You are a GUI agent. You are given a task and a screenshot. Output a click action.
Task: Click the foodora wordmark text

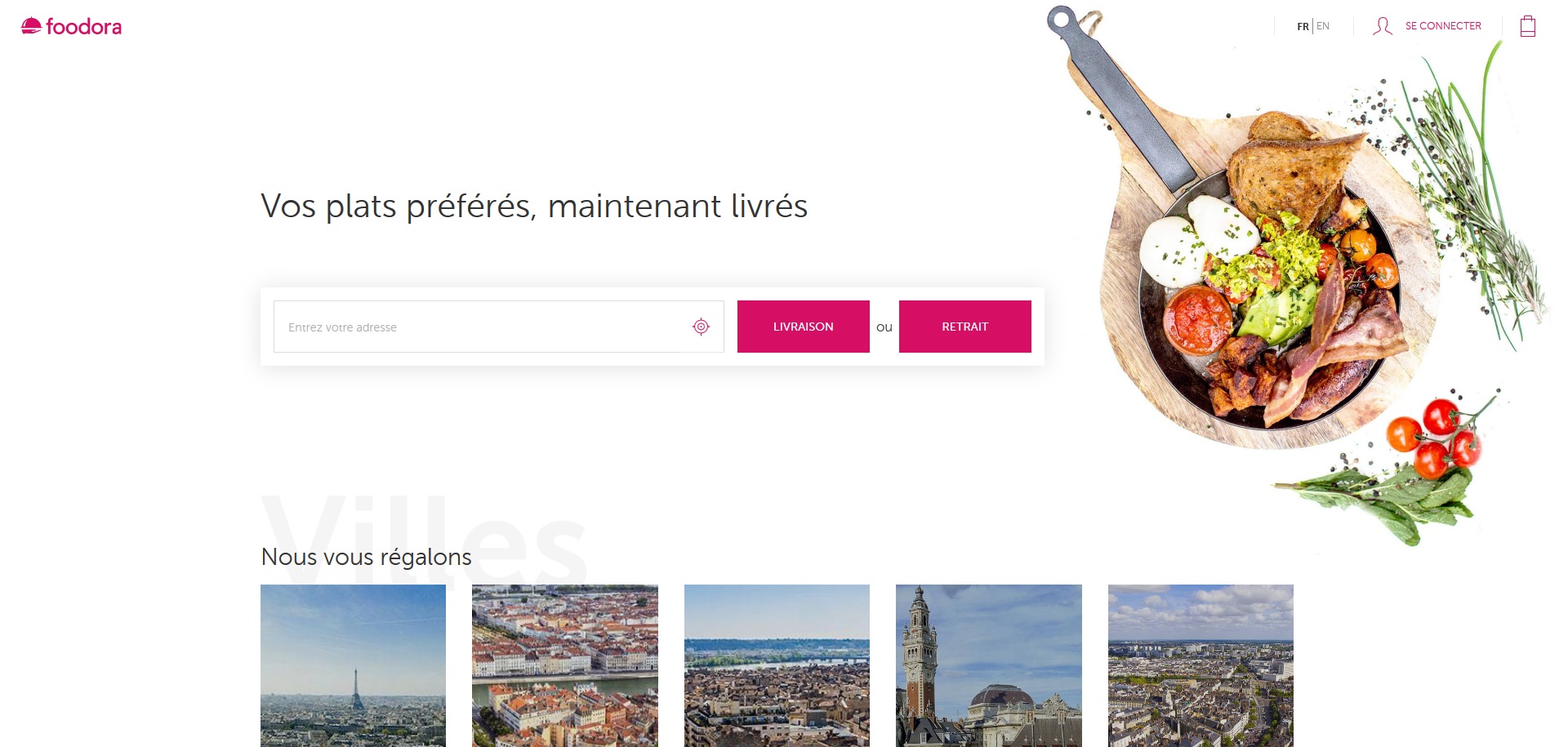[x=83, y=27]
